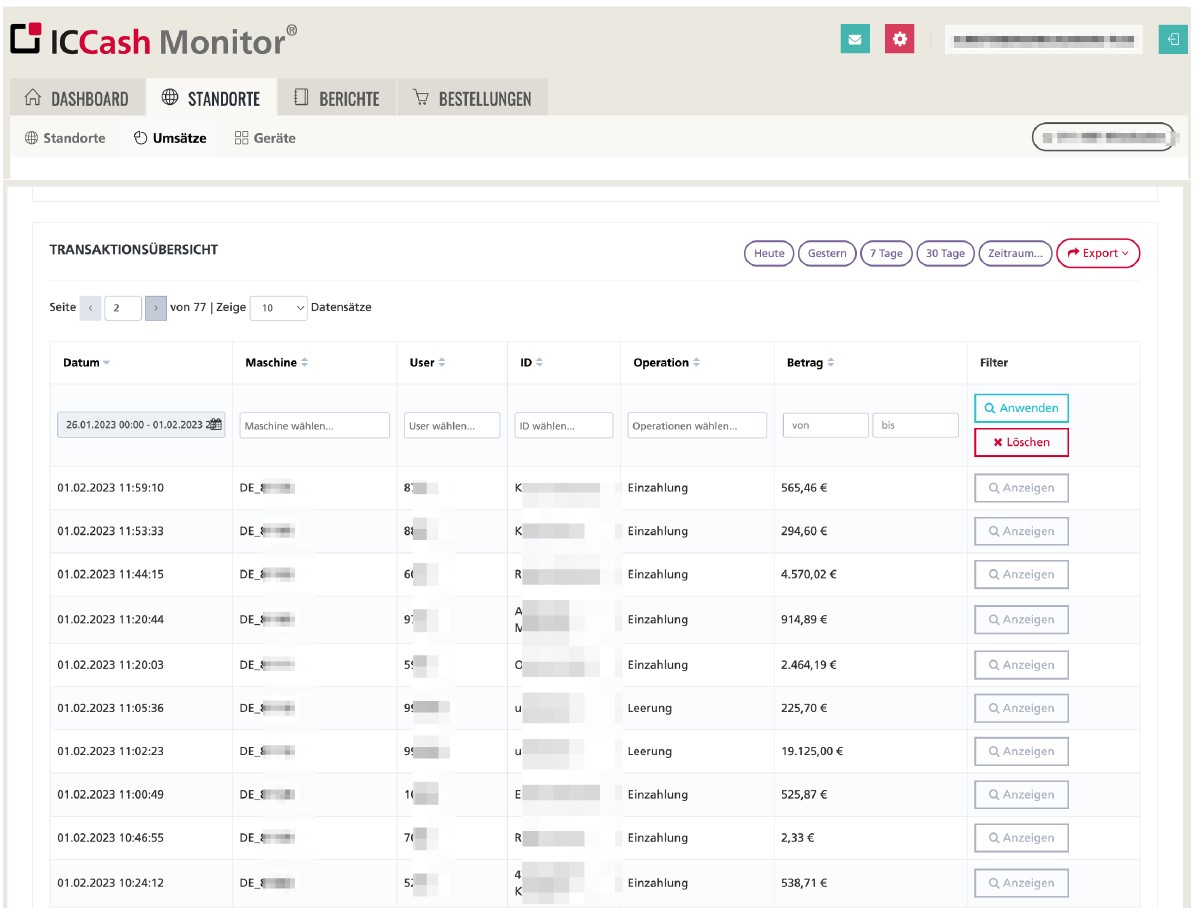Click the blurred user account name in header

(1044, 40)
